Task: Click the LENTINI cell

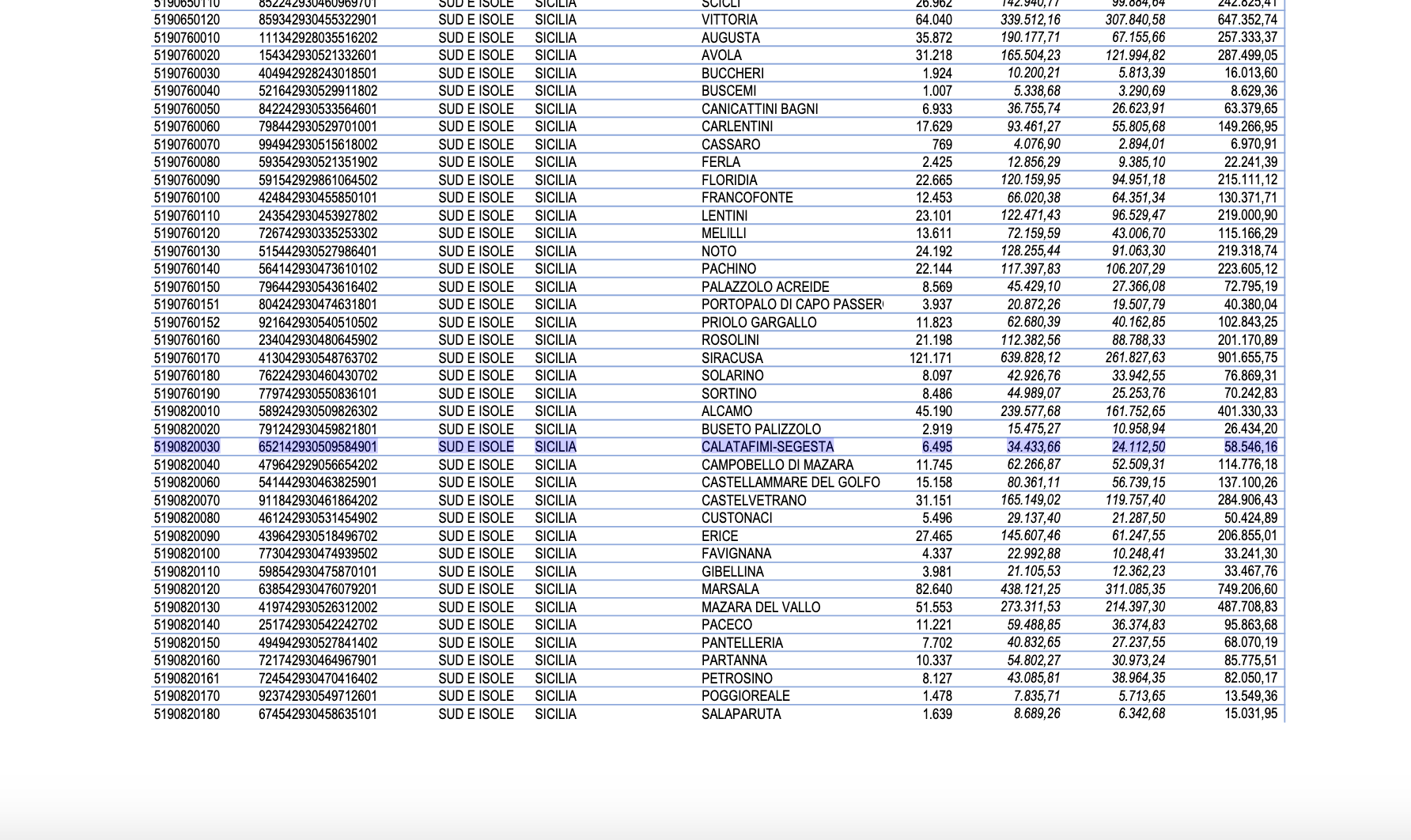Action: pyautogui.click(x=724, y=216)
